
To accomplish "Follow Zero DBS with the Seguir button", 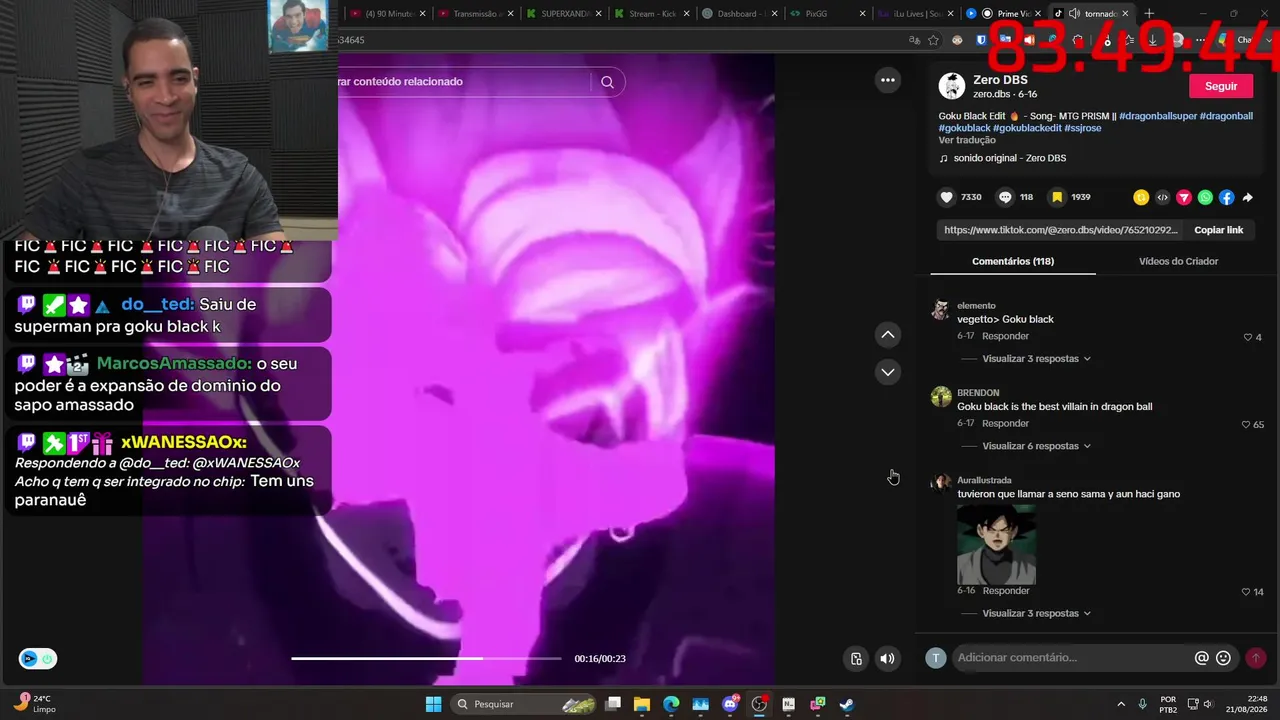I will click(x=1220, y=86).
